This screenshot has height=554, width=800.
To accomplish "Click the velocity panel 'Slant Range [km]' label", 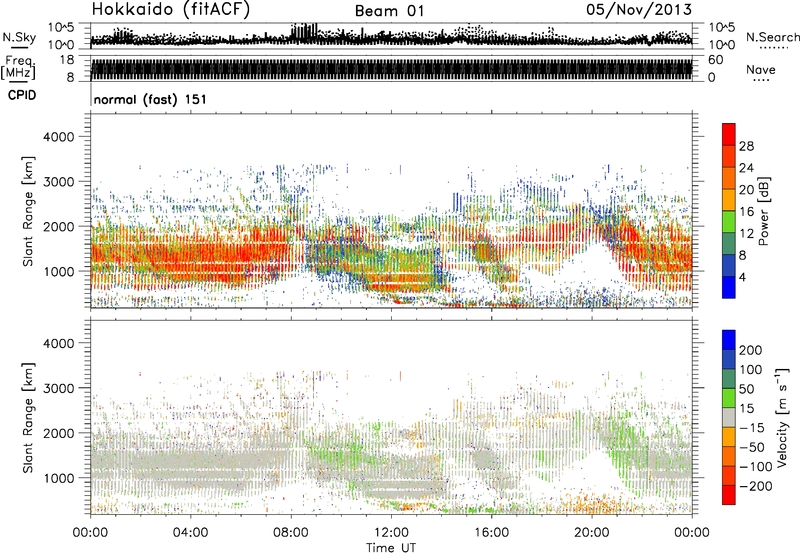I will point(28,418).
